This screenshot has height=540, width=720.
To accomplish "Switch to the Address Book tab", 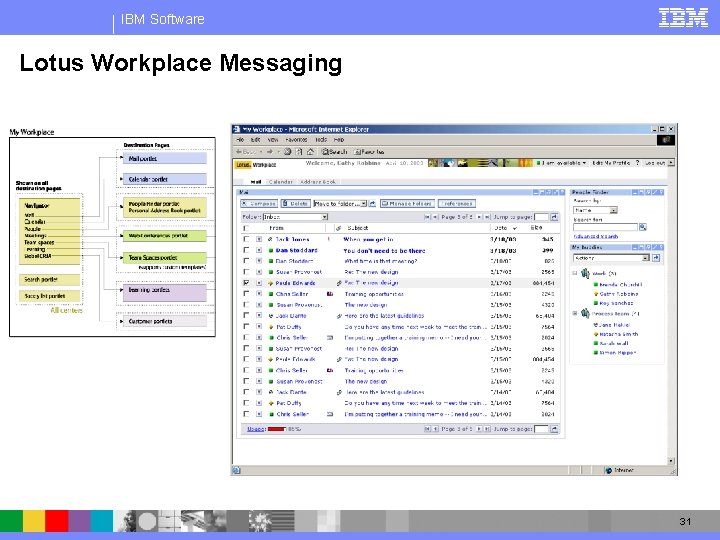I will pos(318,182).
